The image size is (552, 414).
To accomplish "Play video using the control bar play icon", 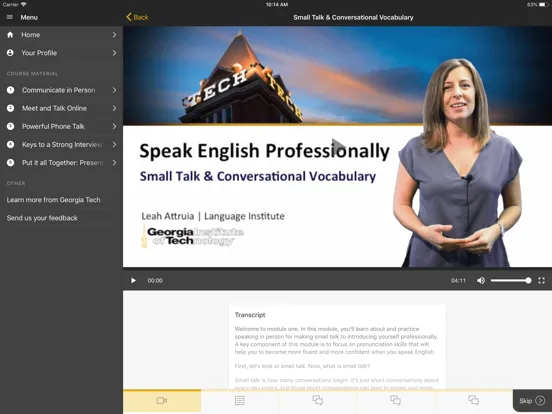I will 133,281.
